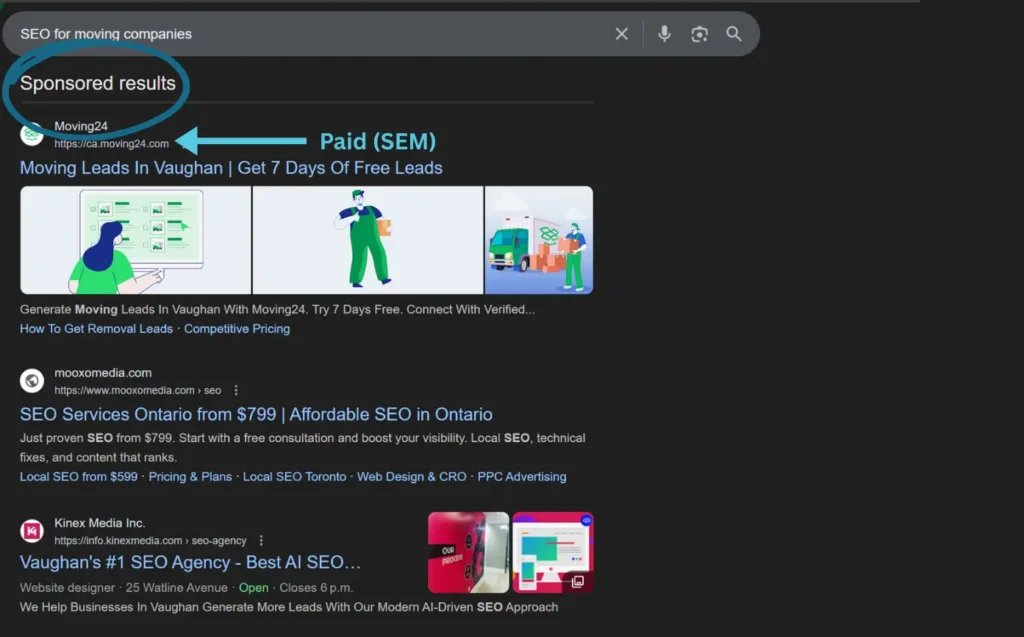Select the Local SEO Toronto sitelink
1024x637 pixels.
(x=294, y=476)
